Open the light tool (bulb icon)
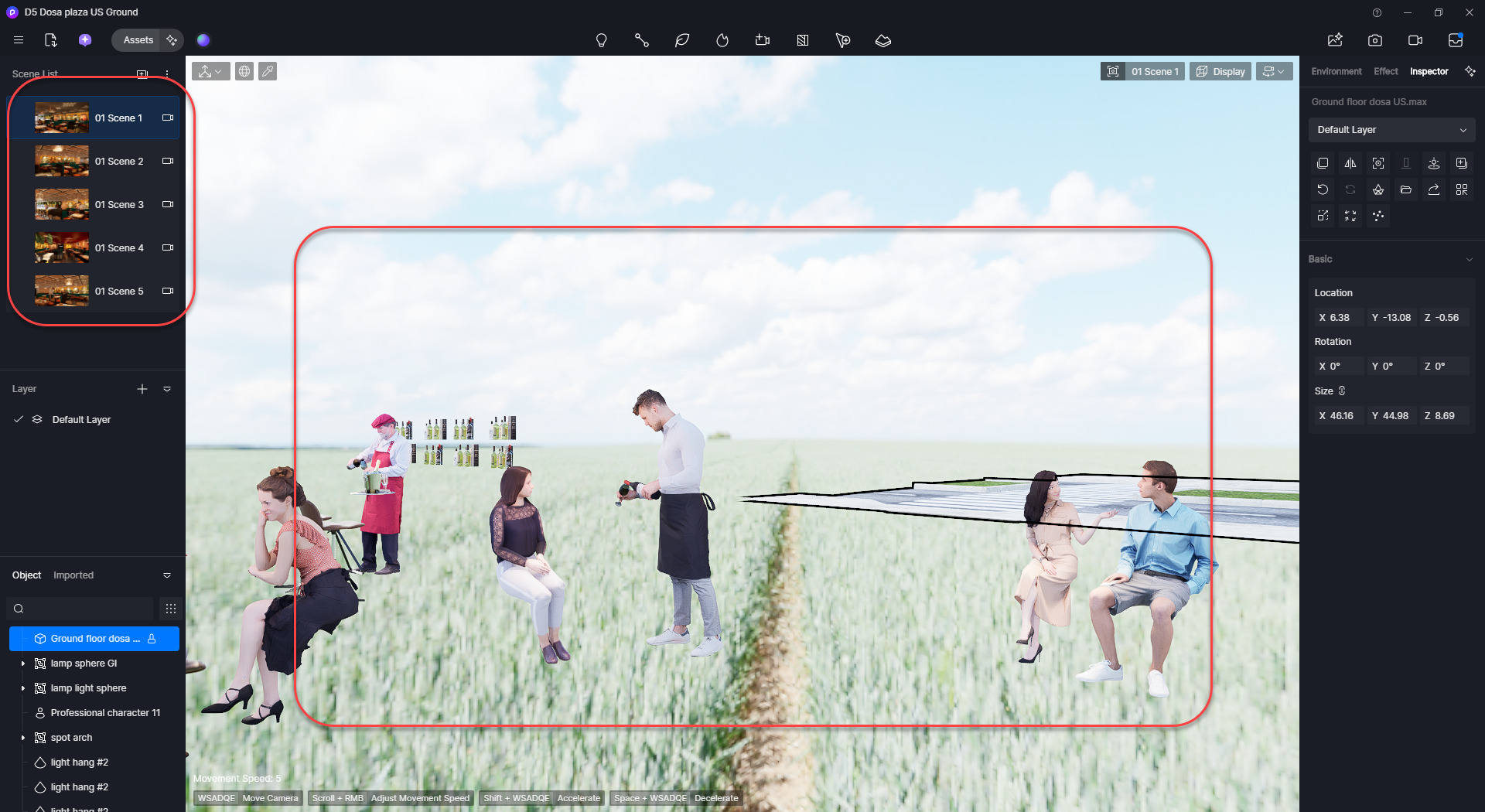This screenshot has width=1485, height=812. pos(601,40)
